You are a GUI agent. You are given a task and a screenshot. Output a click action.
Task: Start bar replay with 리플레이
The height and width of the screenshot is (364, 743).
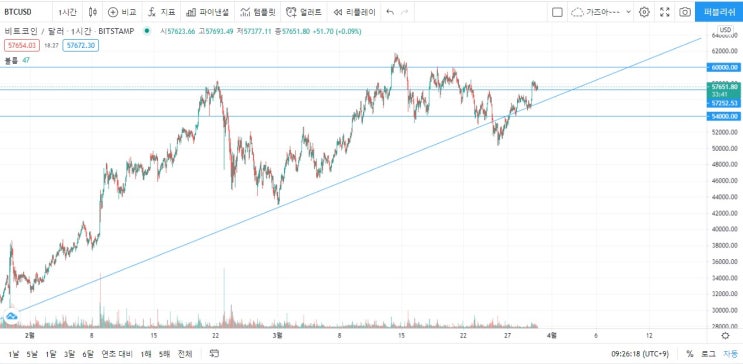[x=354, y=12]
